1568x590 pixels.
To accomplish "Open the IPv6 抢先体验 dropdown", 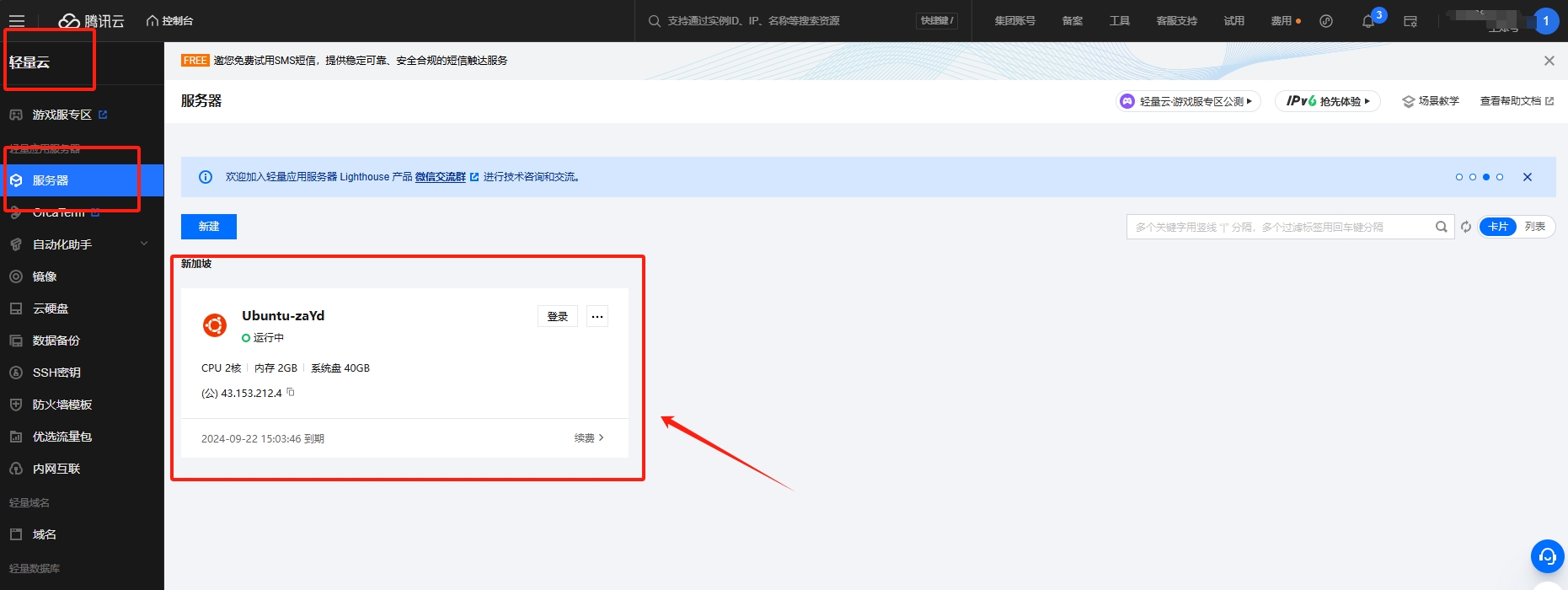I will pos(1327,101).
